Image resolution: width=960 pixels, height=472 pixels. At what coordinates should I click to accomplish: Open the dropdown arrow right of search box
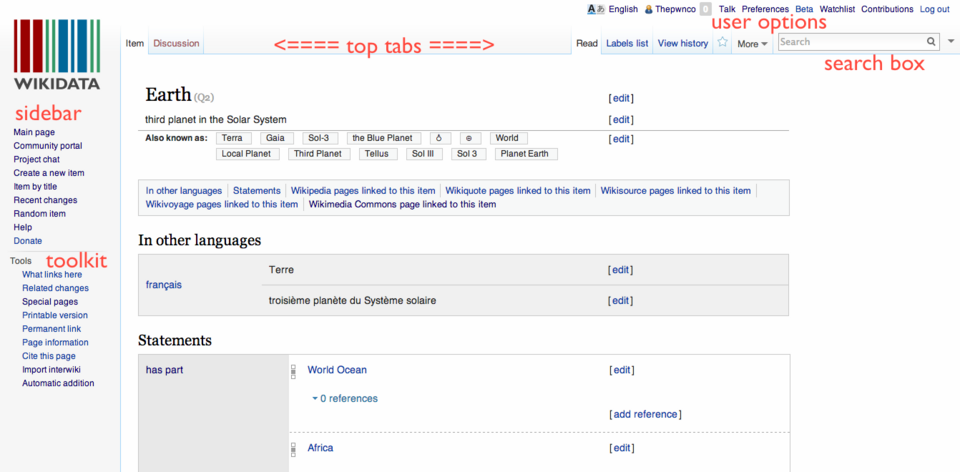coord(950,42)
